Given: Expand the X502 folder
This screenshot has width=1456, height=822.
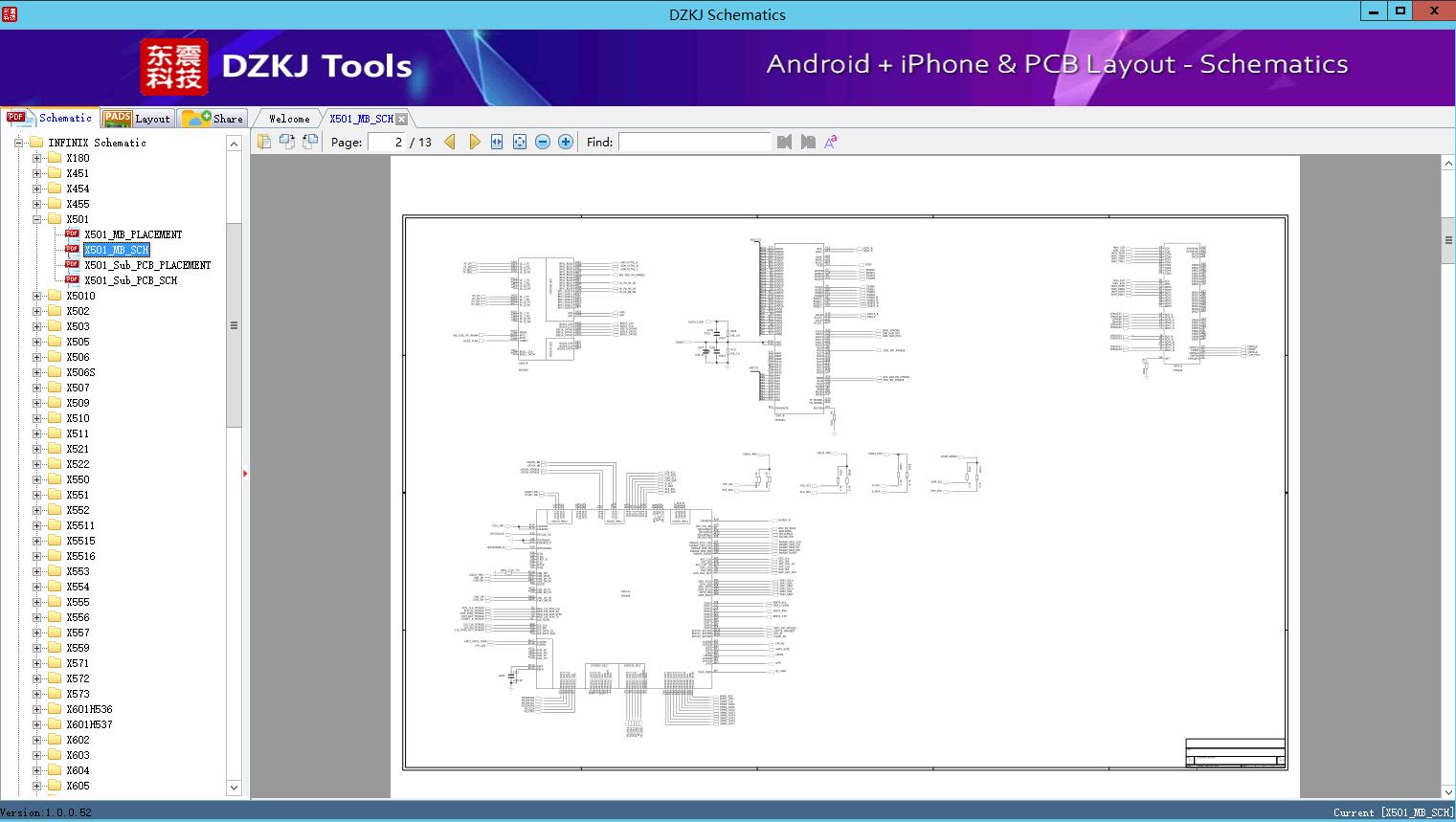Looking at the screenshot, I should click(x=36, y=311).
